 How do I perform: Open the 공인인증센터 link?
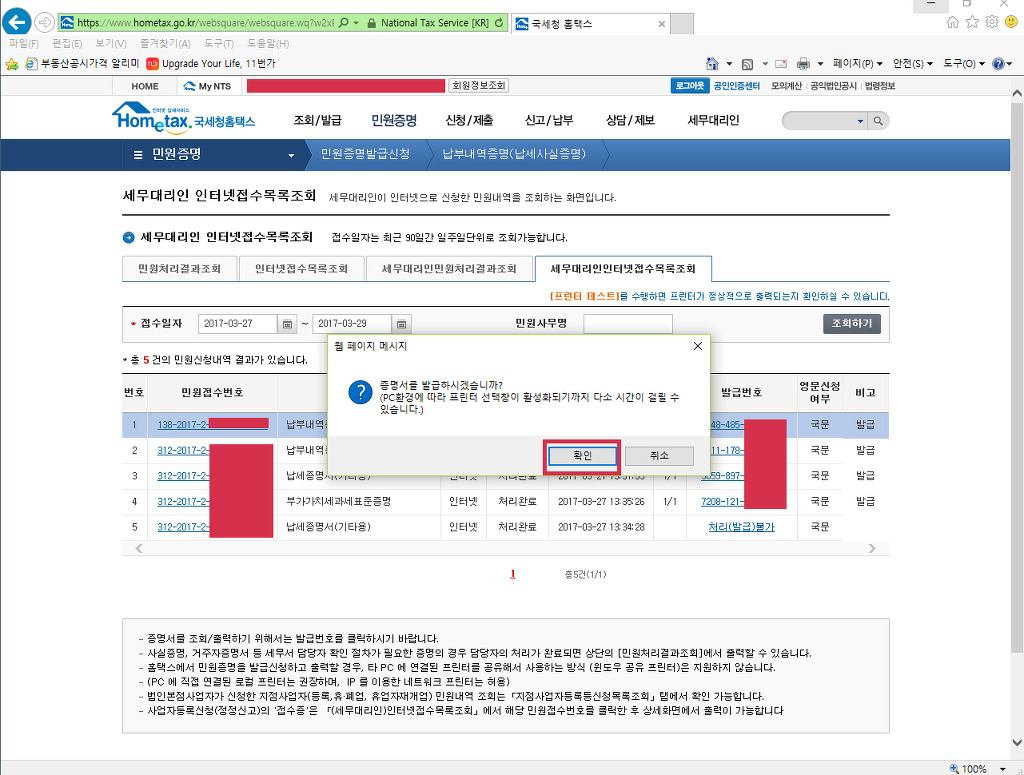click(736, 86)
